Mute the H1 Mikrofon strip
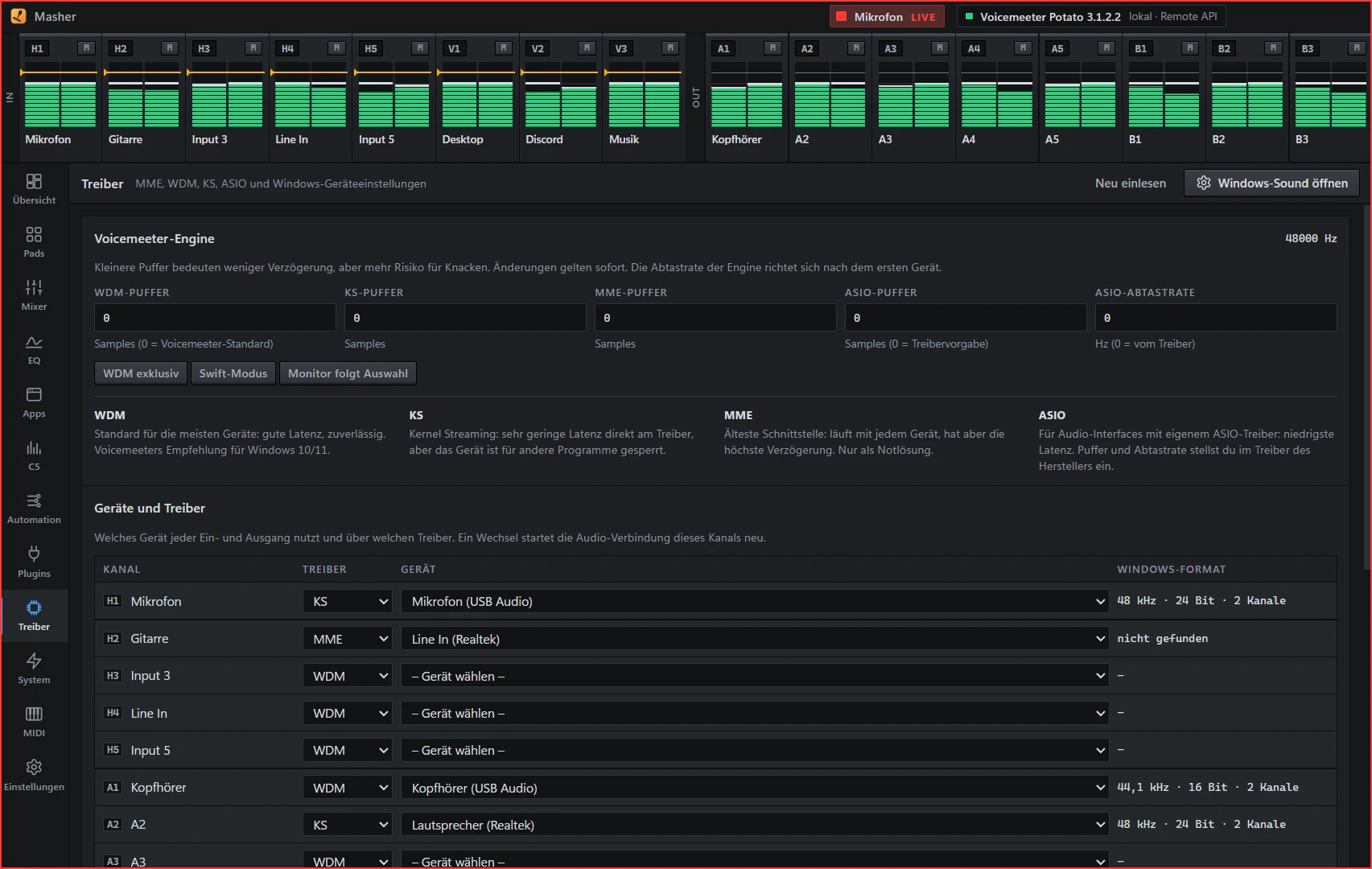This screenshot has height=869, width=1372. coord(86,48)
